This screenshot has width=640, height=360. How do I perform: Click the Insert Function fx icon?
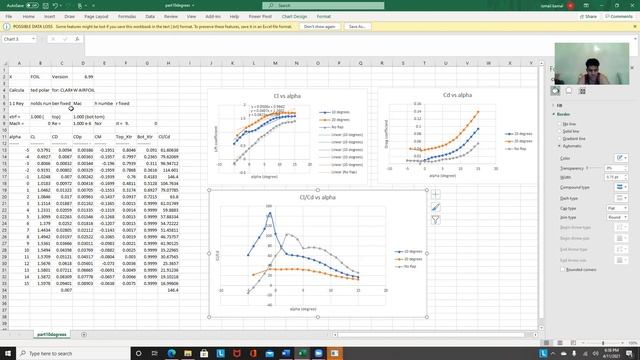click(77, 39)
